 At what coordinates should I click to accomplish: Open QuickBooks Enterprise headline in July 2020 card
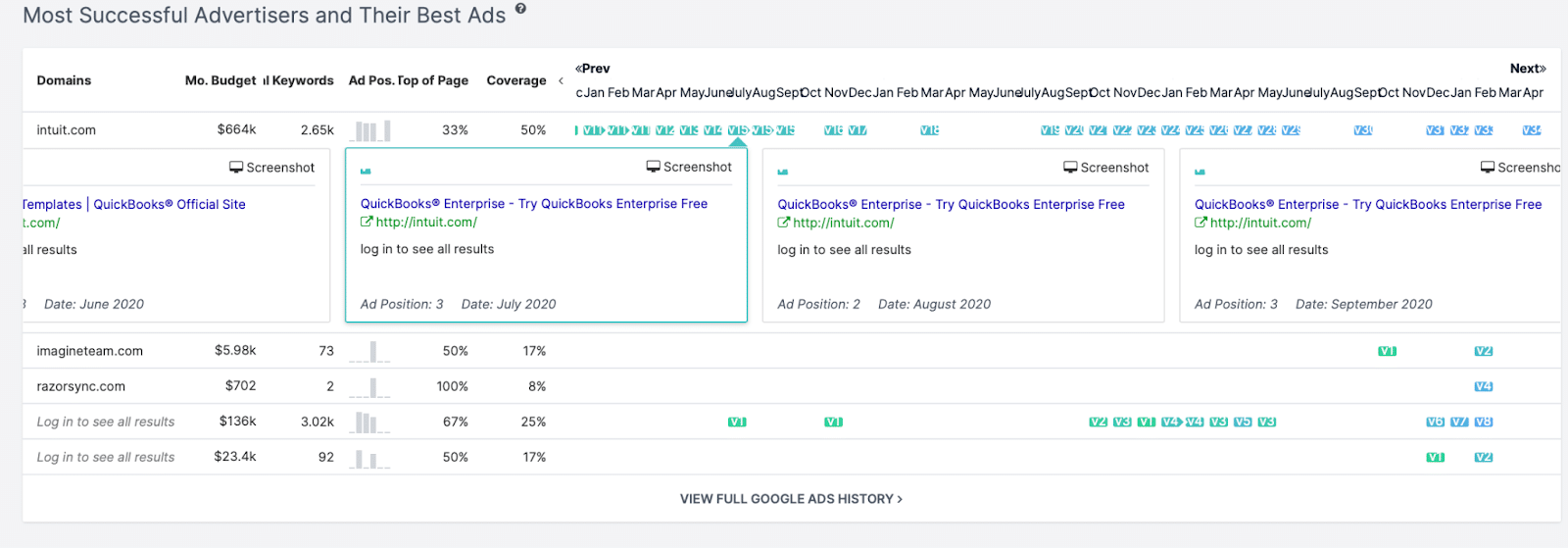click(534, 204)
